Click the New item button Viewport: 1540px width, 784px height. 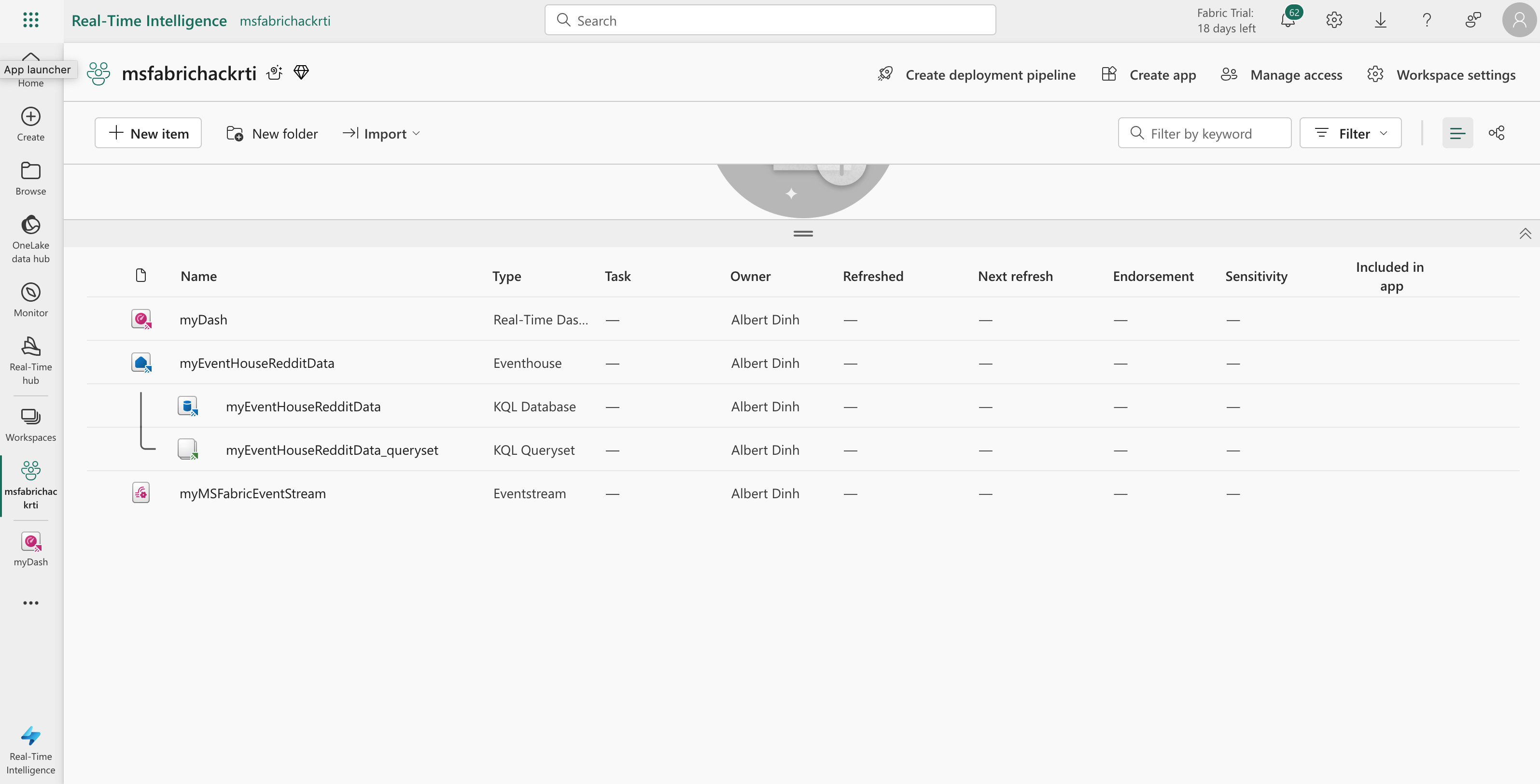pos(148,133)
